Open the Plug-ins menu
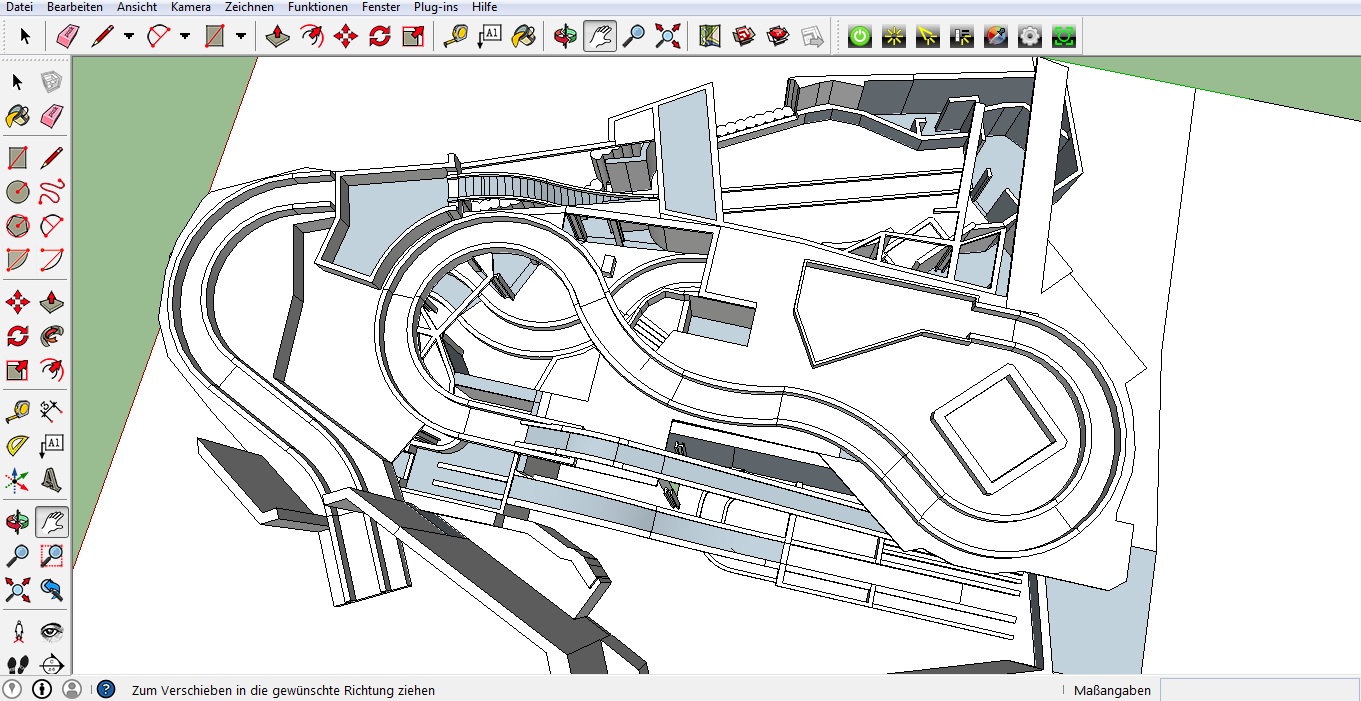This screenshot has height=701, width=1361. click(x=436, y=7)
